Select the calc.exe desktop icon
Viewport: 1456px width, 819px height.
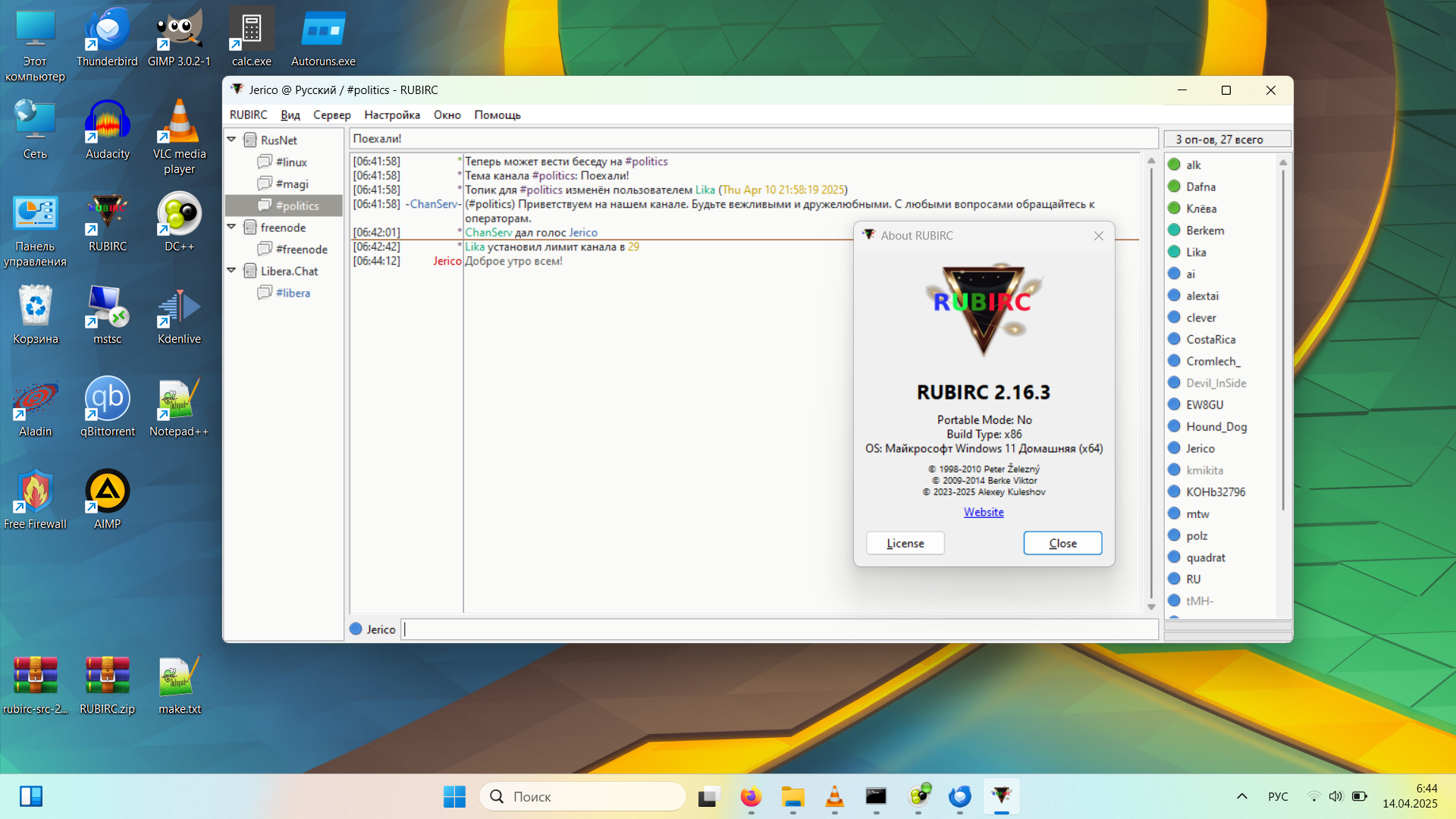click(x=251, y=38)
